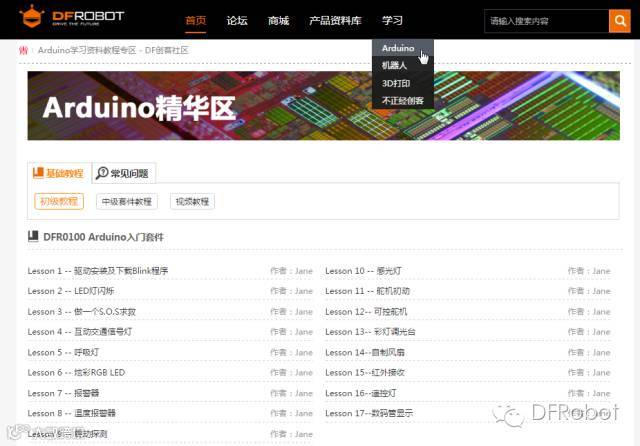Screen dimensions: 640x446
Task: Select 不正经创客 in the 学习 dropdown
Action: [402, 100]
